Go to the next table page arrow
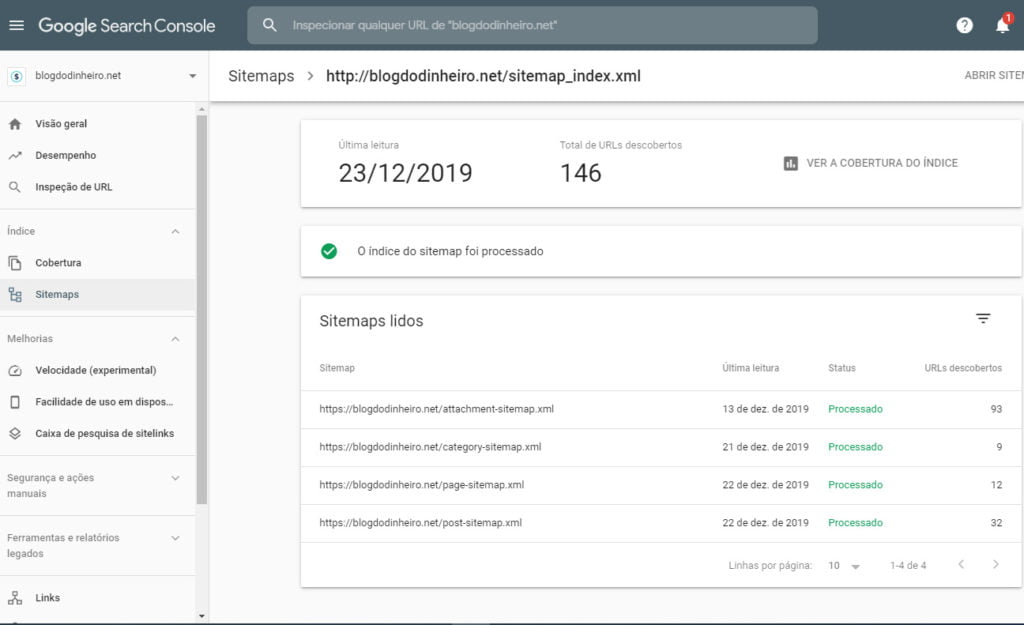Viewport: 1024px width, 625px height. (995, 564)
